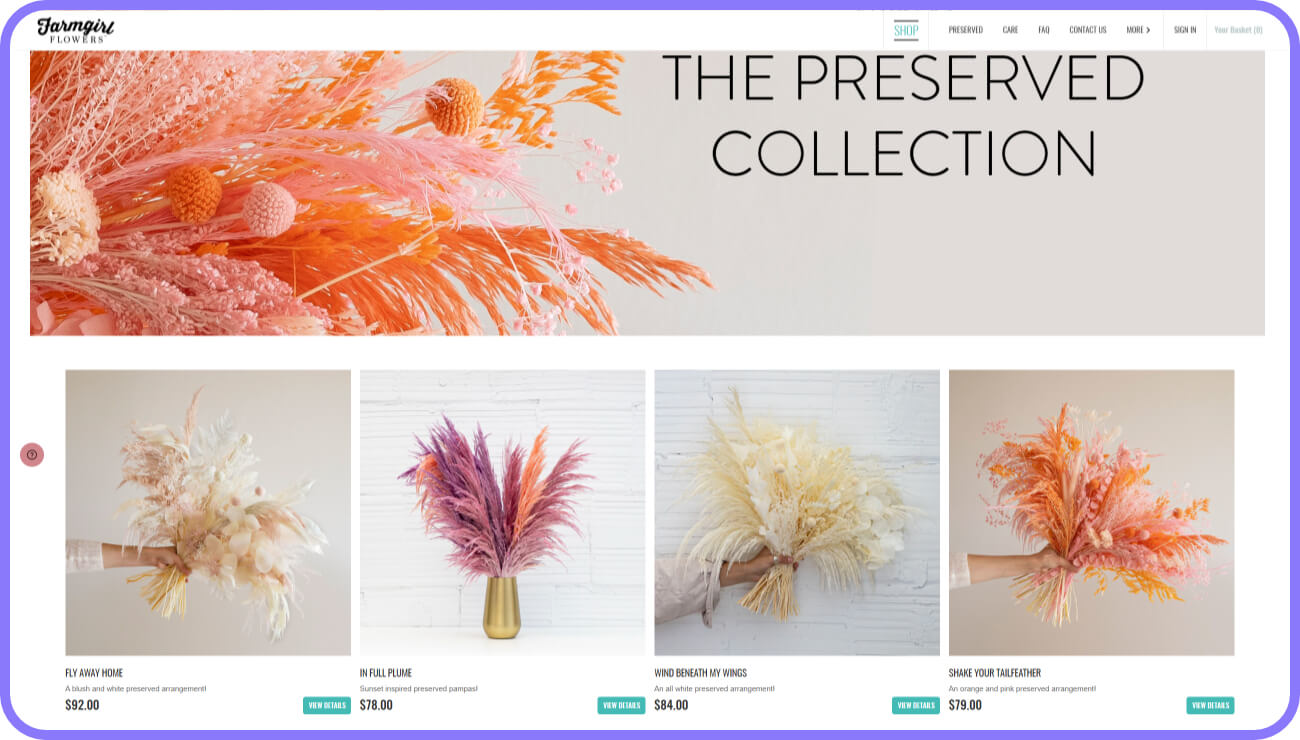Open the In Full Plume pampas photo
1300x740 pixels.
[x=503, y=513]
